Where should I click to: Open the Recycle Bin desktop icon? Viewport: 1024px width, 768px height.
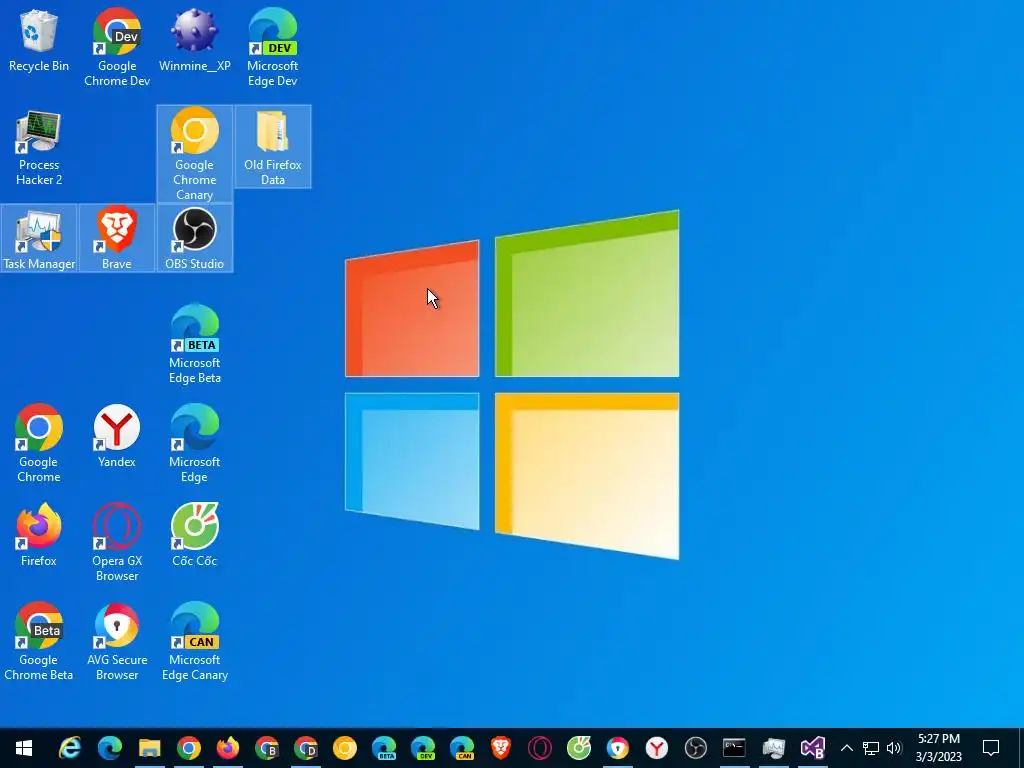(39, 40)
